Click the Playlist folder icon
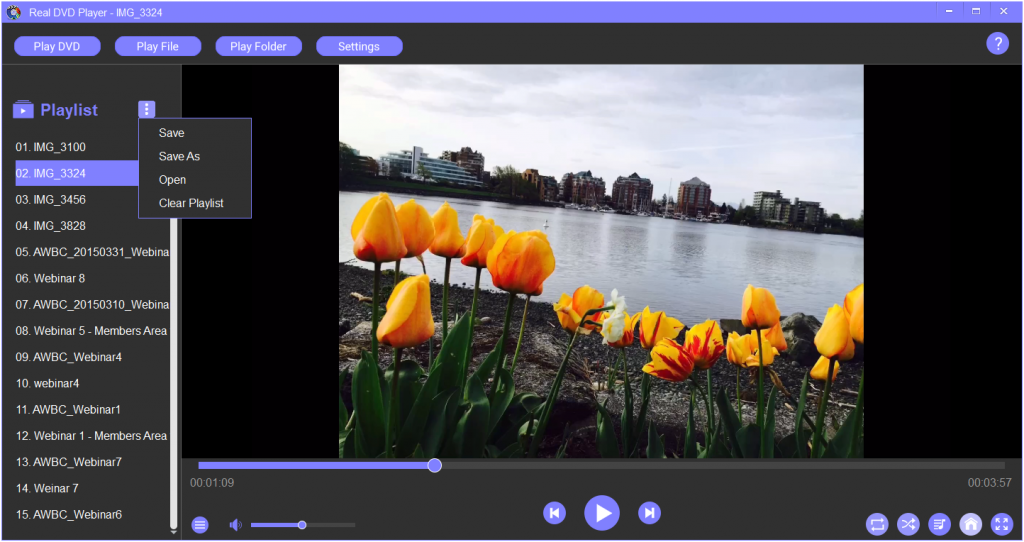Screen dimensions: 1024x542 point(23,110)
